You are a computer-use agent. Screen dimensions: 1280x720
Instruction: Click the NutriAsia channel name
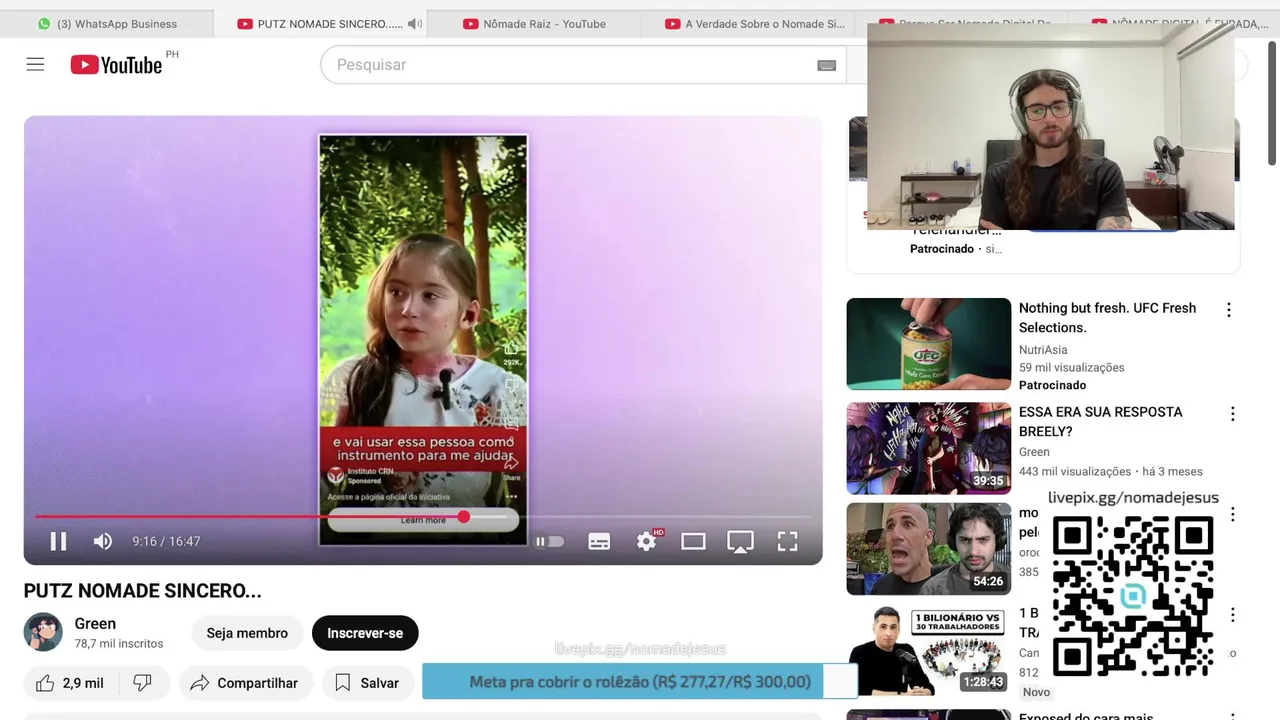1043,350
